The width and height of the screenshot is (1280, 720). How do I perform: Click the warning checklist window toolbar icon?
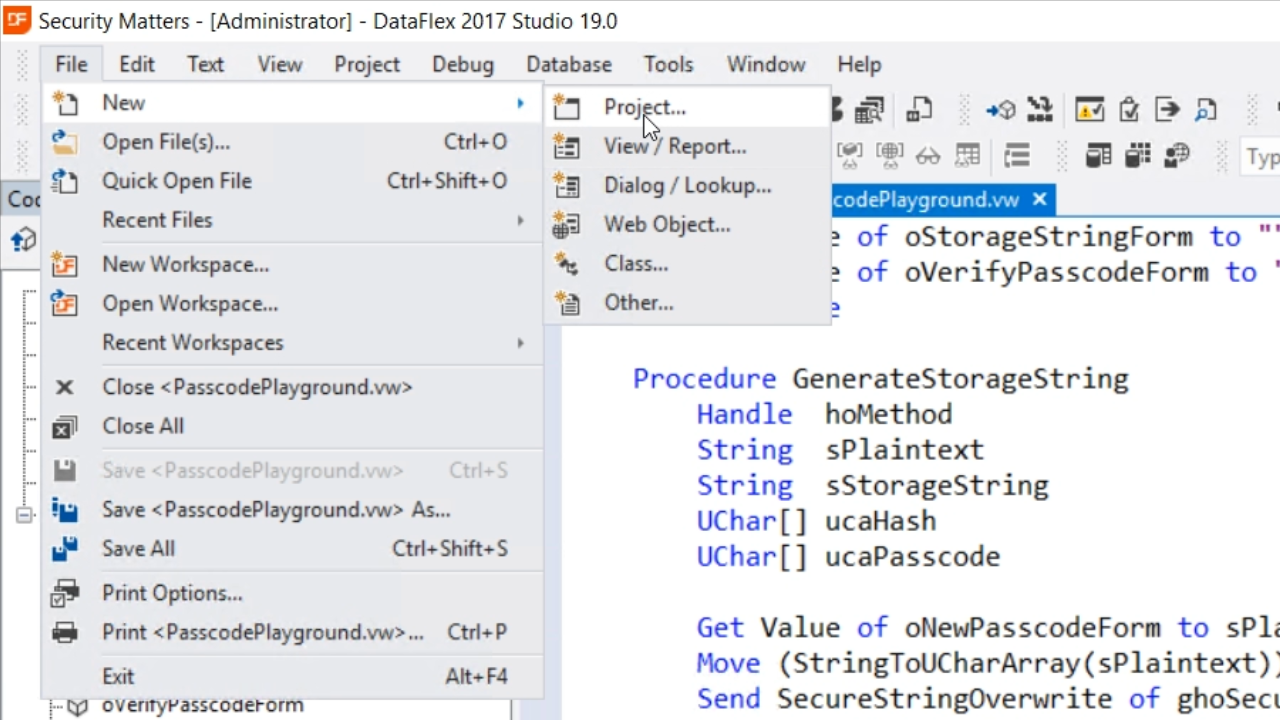click(1089, 109)
